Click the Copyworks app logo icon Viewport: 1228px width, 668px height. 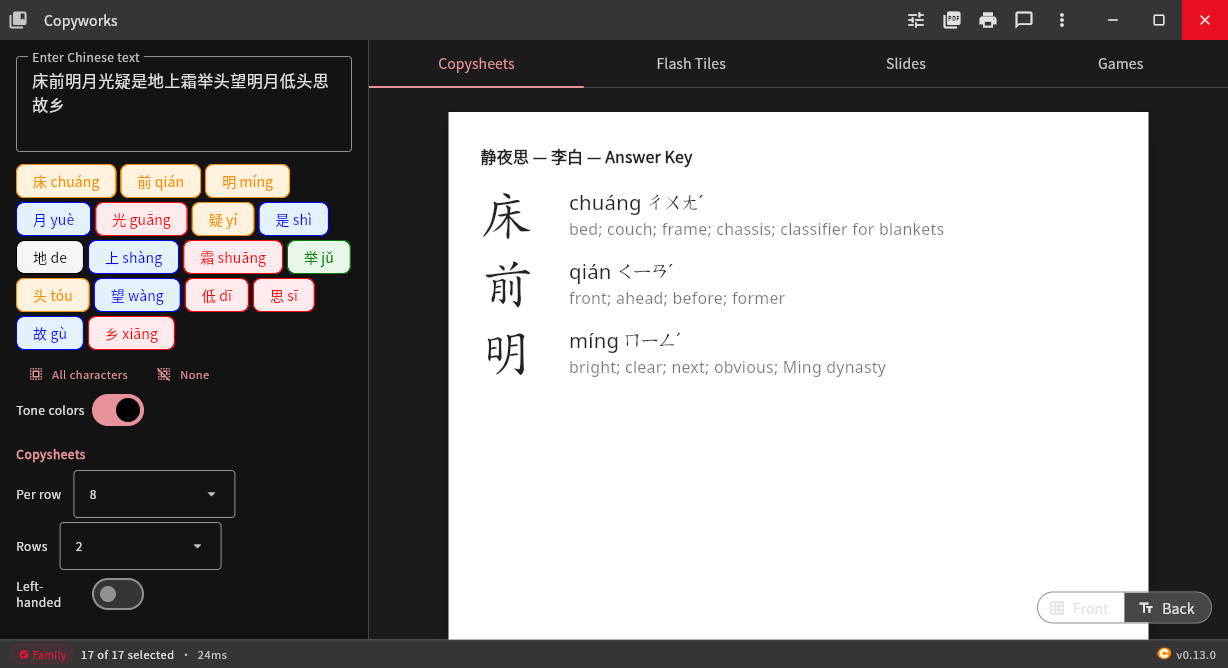coord(17,20)
